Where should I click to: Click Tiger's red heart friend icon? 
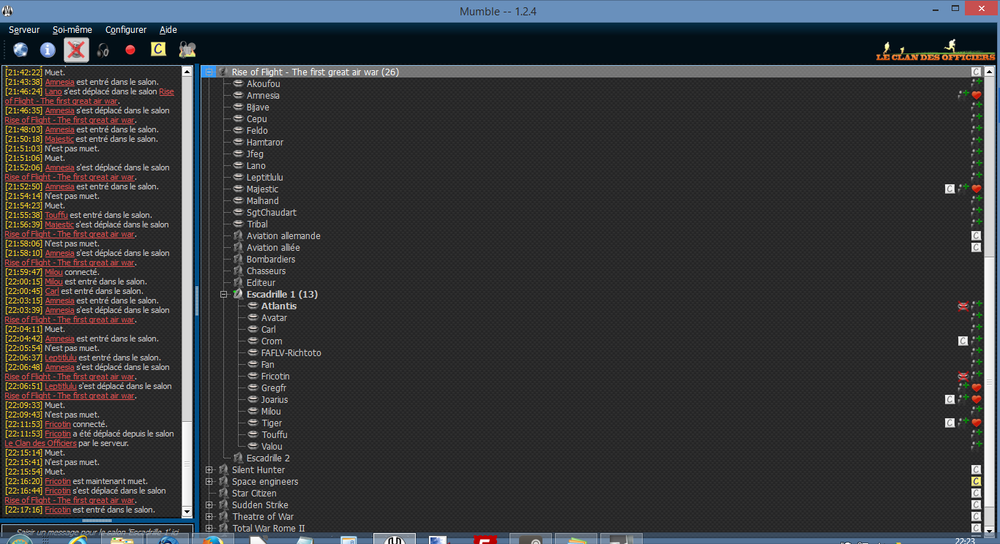coord(976,423)
